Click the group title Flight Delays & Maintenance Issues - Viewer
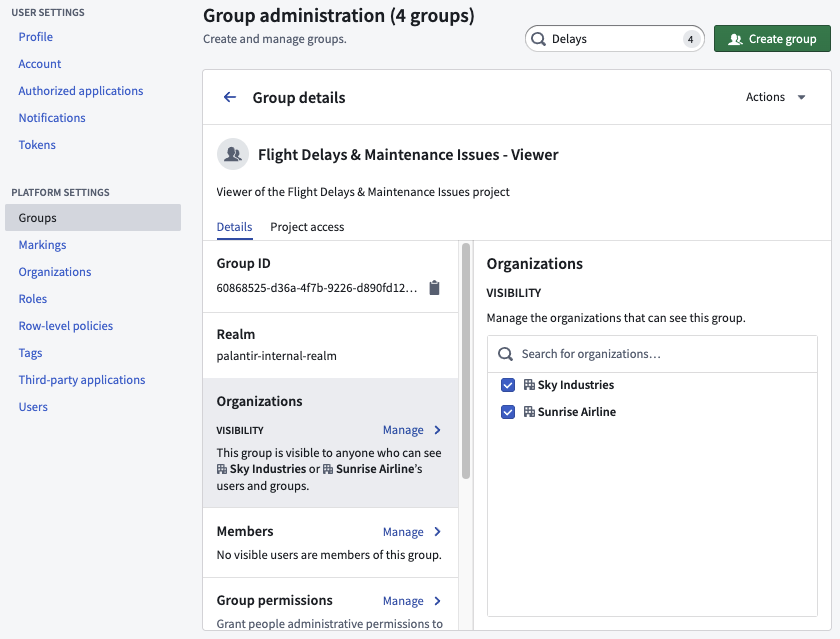 point(408,154)
